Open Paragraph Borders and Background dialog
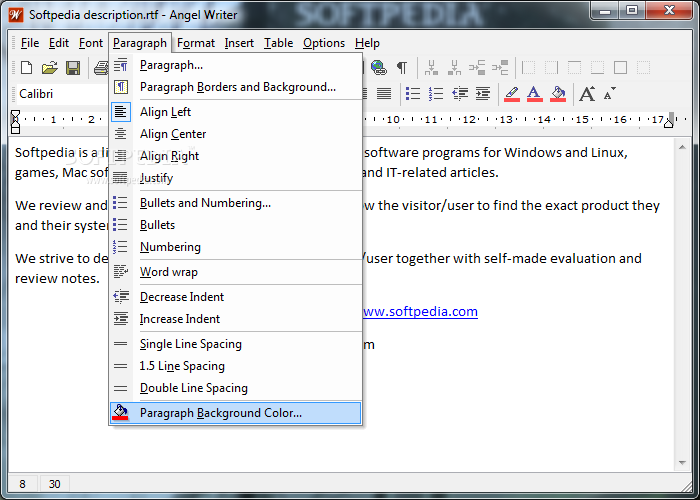This screenshot has width=700, height=500. pyautogui.click(x=236, y=87)
